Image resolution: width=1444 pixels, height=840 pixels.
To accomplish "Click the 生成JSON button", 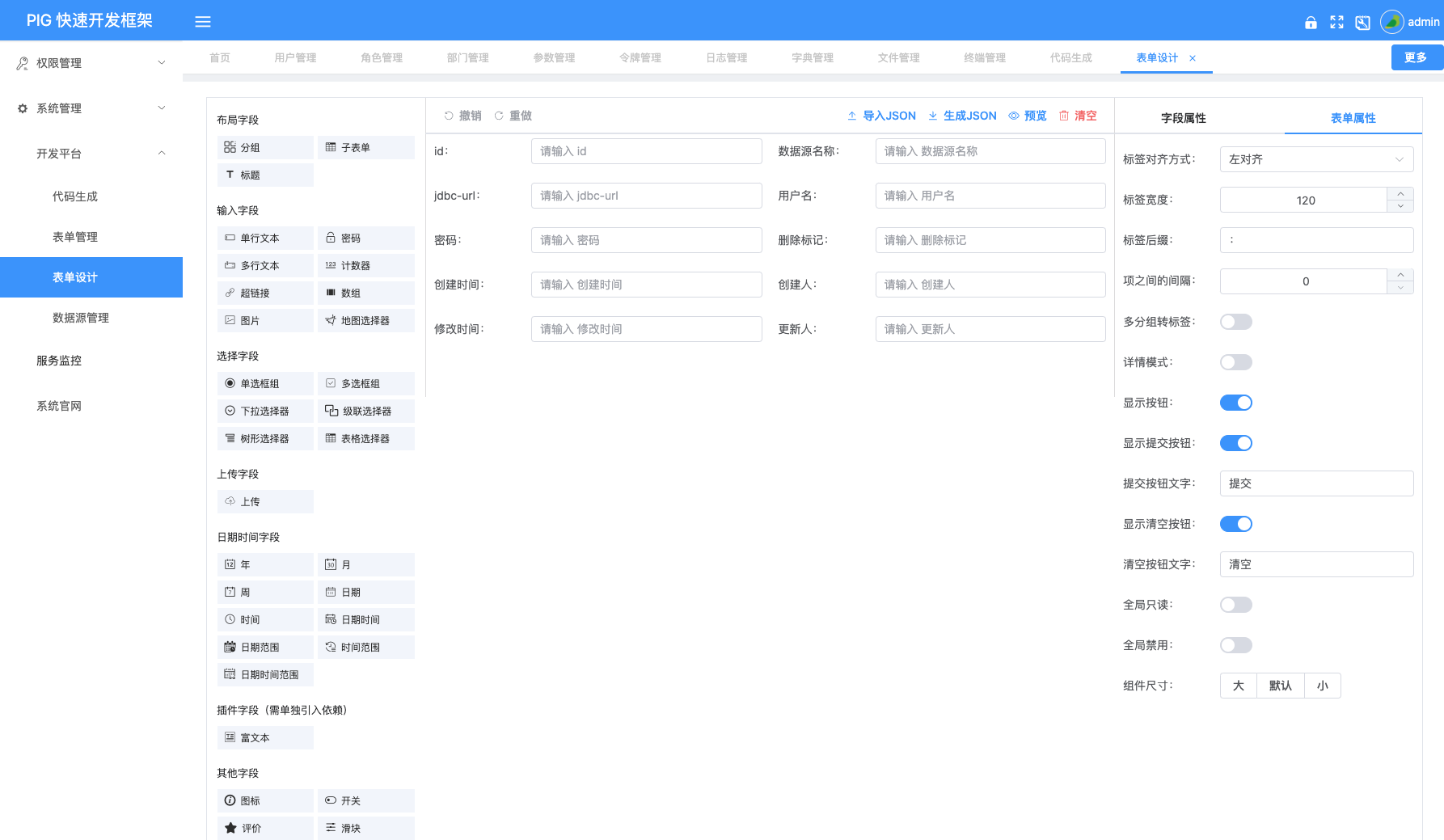I will tap(962, 116).
